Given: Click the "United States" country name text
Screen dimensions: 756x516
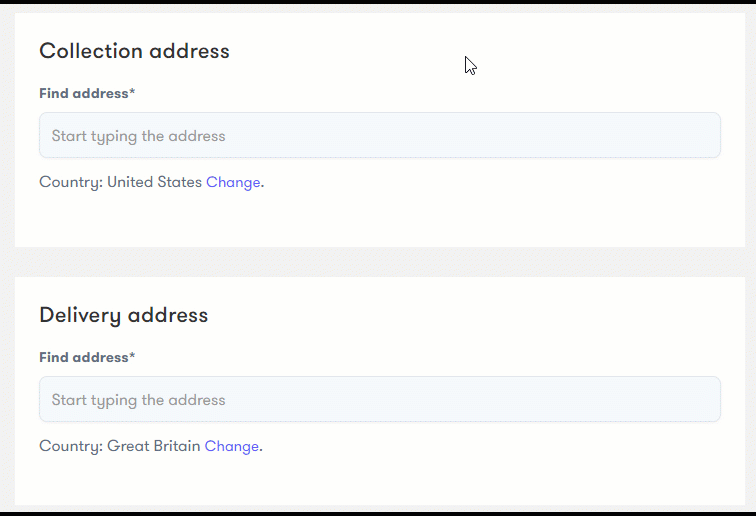Looking at the screenshot, I should point(154,182).
